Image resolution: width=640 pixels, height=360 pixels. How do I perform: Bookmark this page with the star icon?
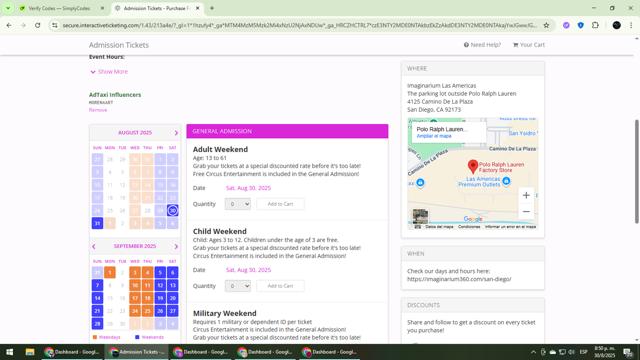(x=546, y=25)
